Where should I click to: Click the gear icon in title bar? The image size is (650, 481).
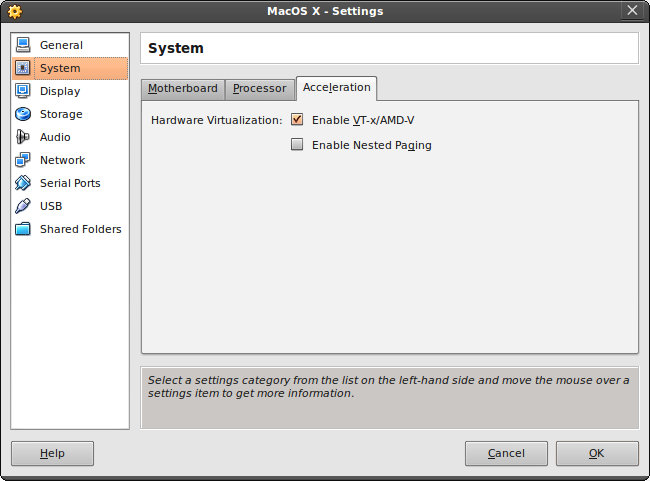click(14, 11)
